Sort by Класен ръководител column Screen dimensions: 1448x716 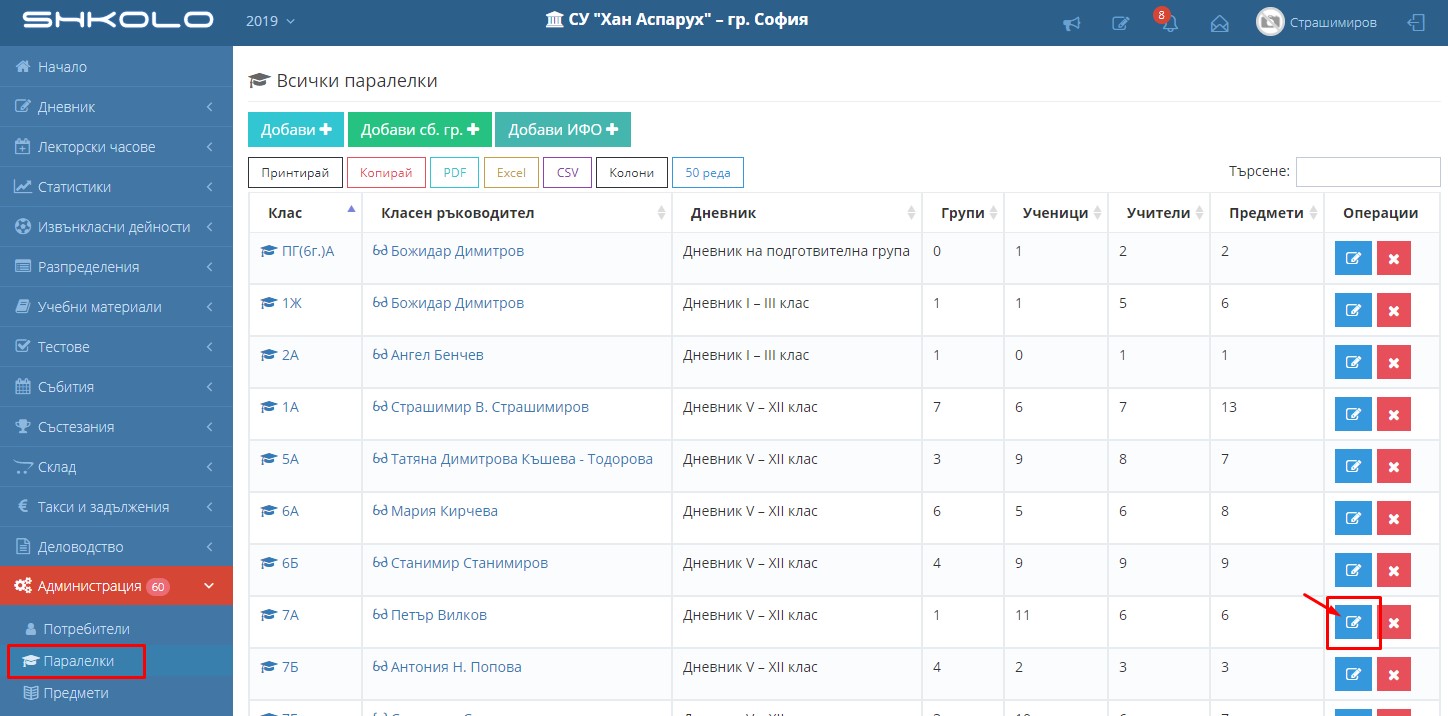point(517,213)
